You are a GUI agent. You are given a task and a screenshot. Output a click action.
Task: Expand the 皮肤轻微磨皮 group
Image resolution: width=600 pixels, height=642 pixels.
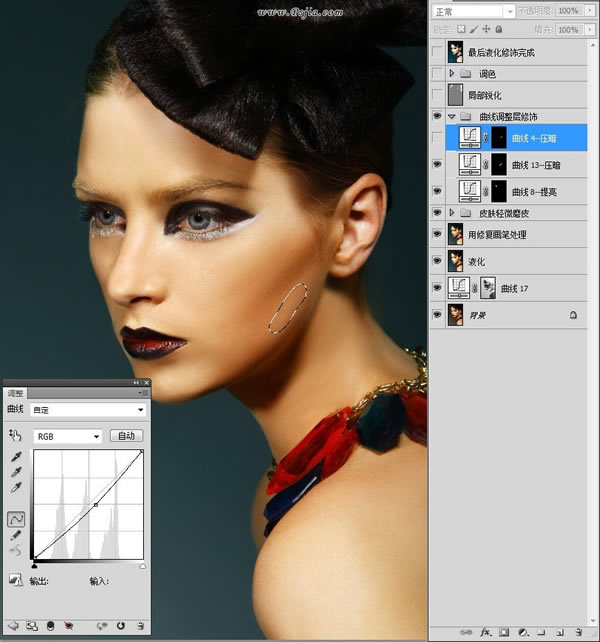click(x=452, y=212)
